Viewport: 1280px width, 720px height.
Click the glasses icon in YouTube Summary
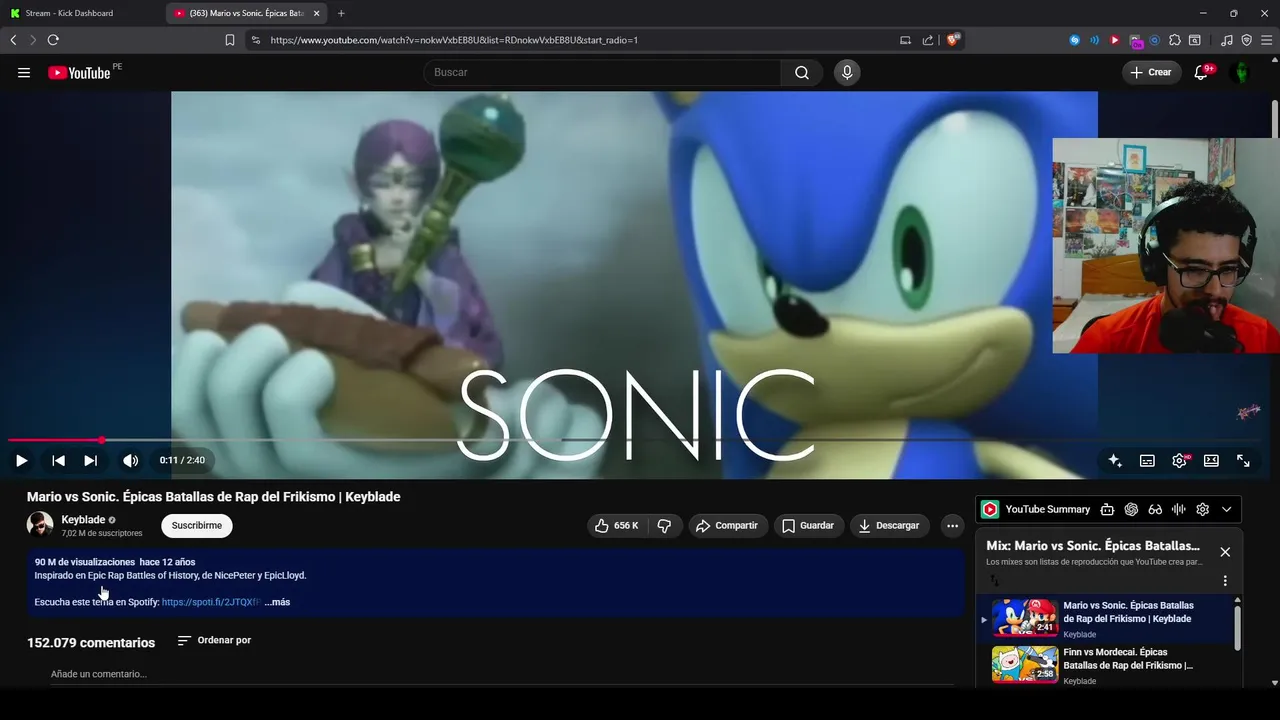pyautogui.click(x=1155, y=509)
